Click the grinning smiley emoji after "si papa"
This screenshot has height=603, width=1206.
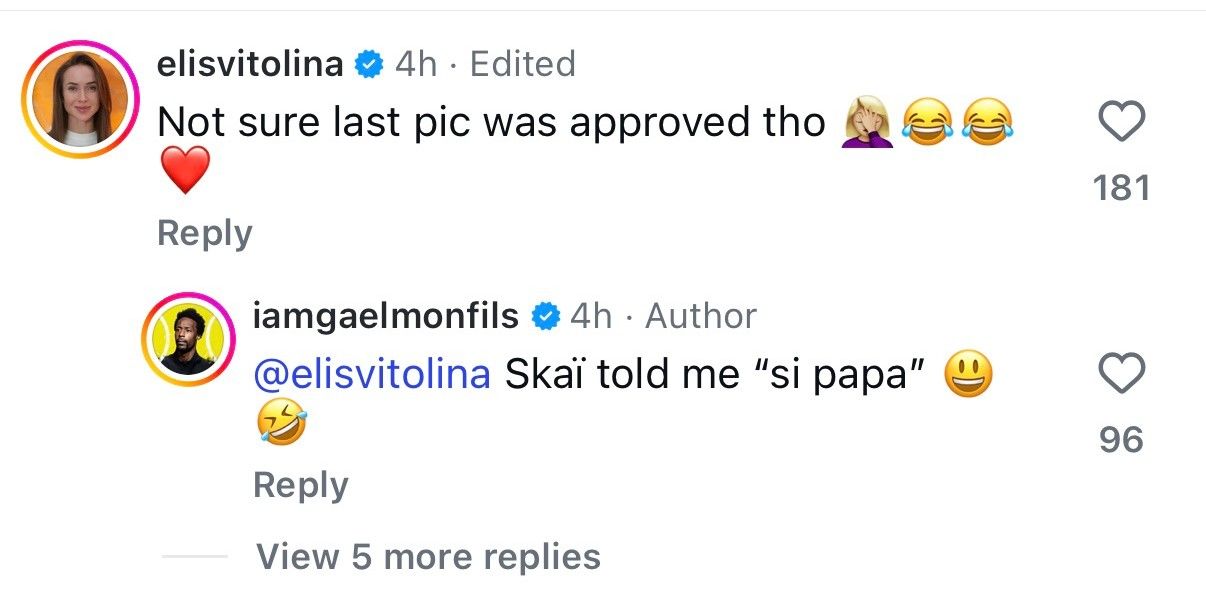click(969, 376)
